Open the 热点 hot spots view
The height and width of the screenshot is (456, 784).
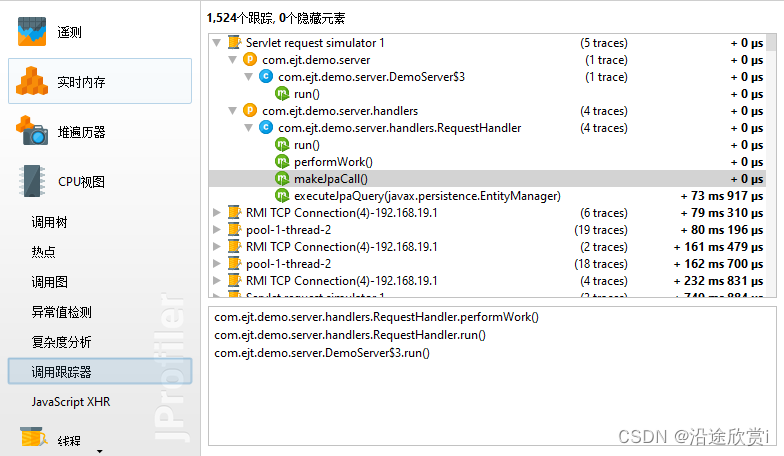[44, 252]
